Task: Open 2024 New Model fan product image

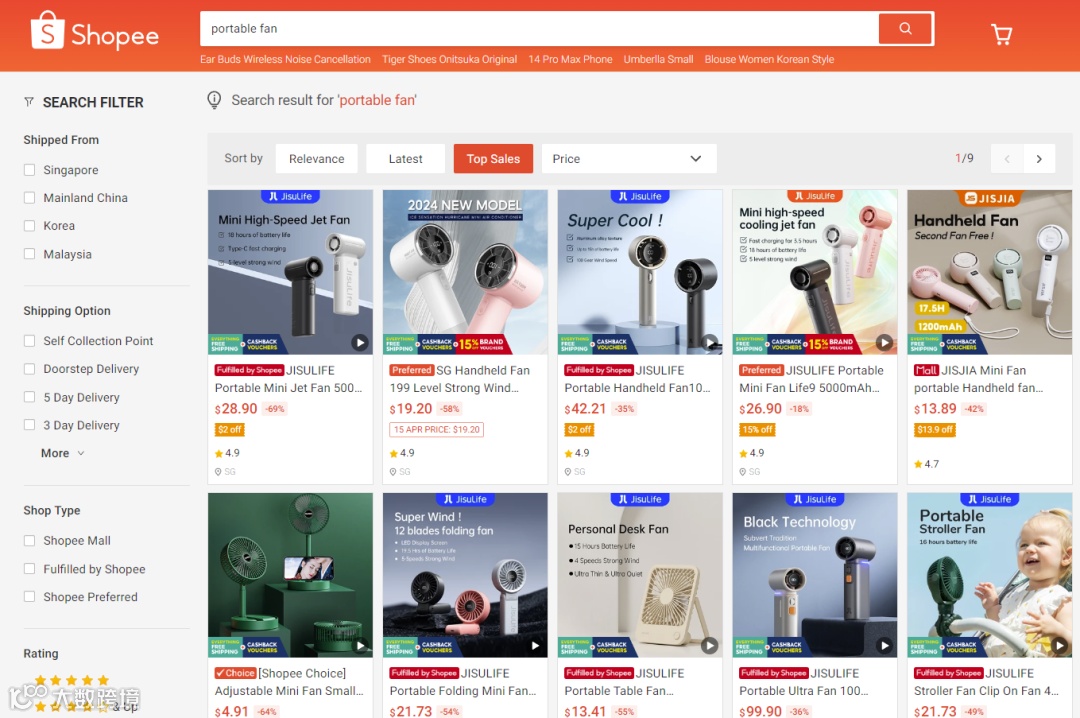Action: click(x=465, y=272)
